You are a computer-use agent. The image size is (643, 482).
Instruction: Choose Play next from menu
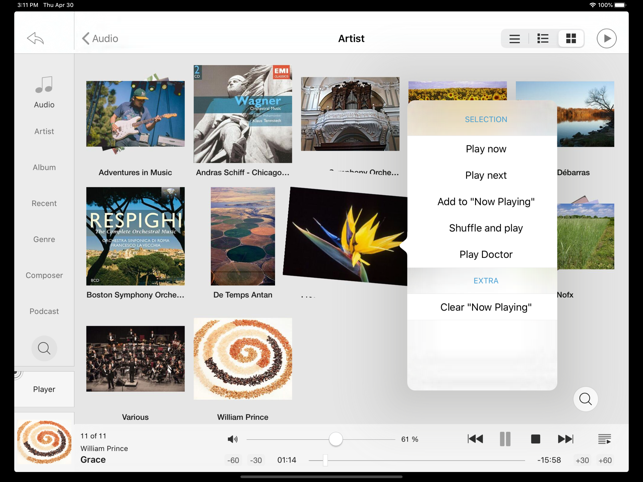486,175
